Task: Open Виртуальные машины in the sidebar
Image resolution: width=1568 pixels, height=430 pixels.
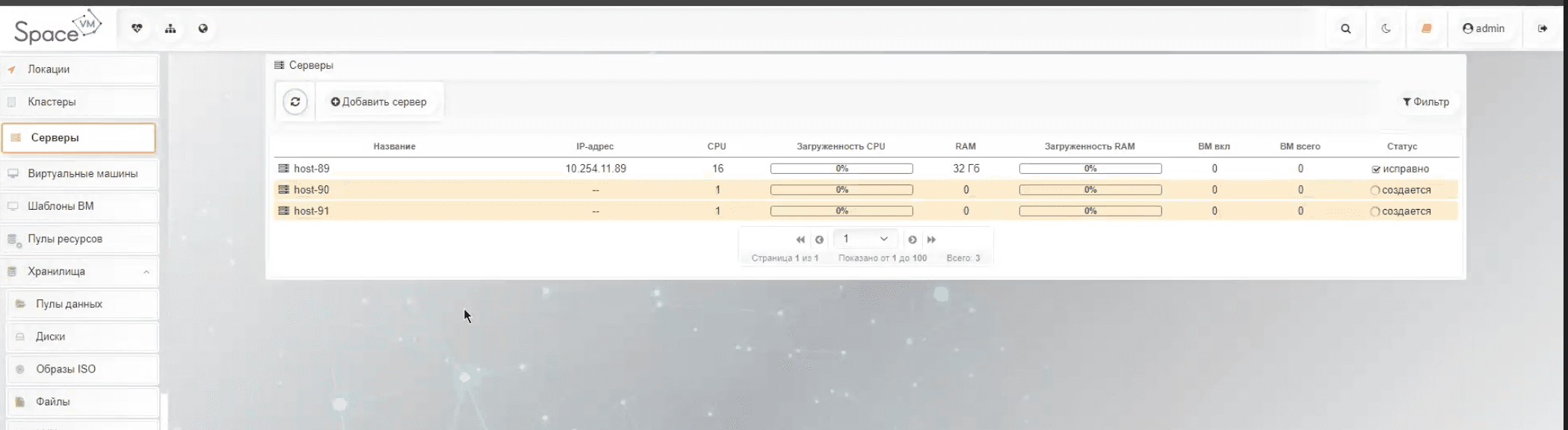Action: tap(82, 173)
